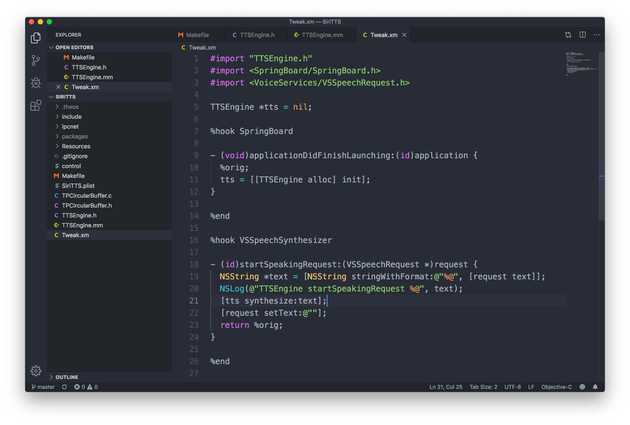Expand the lpcnet folder
Image resolution: width=630 pixels, height=425 pixels.
click(x=70, y=127)
